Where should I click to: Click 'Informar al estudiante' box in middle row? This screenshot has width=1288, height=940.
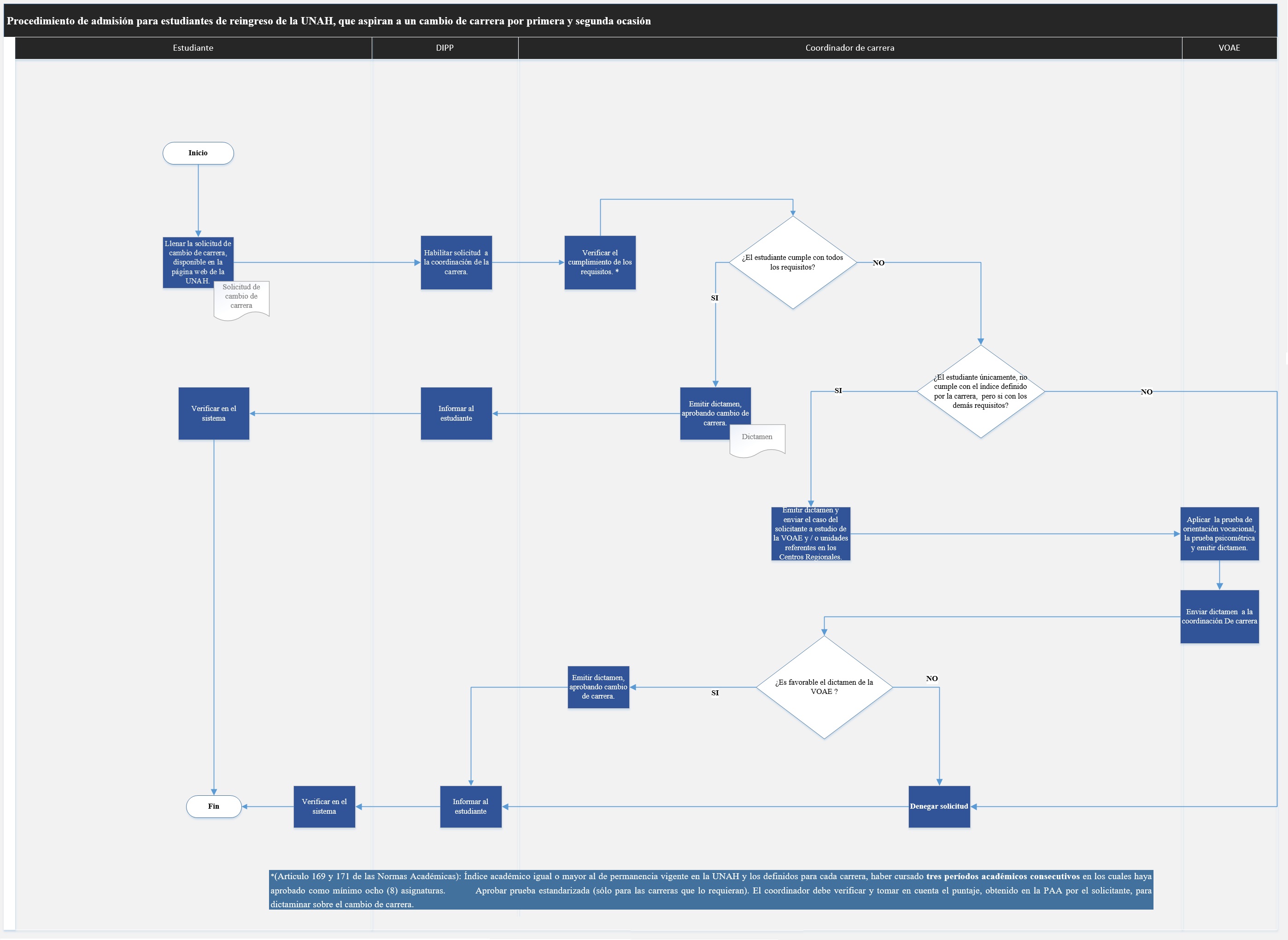point(456,413)
